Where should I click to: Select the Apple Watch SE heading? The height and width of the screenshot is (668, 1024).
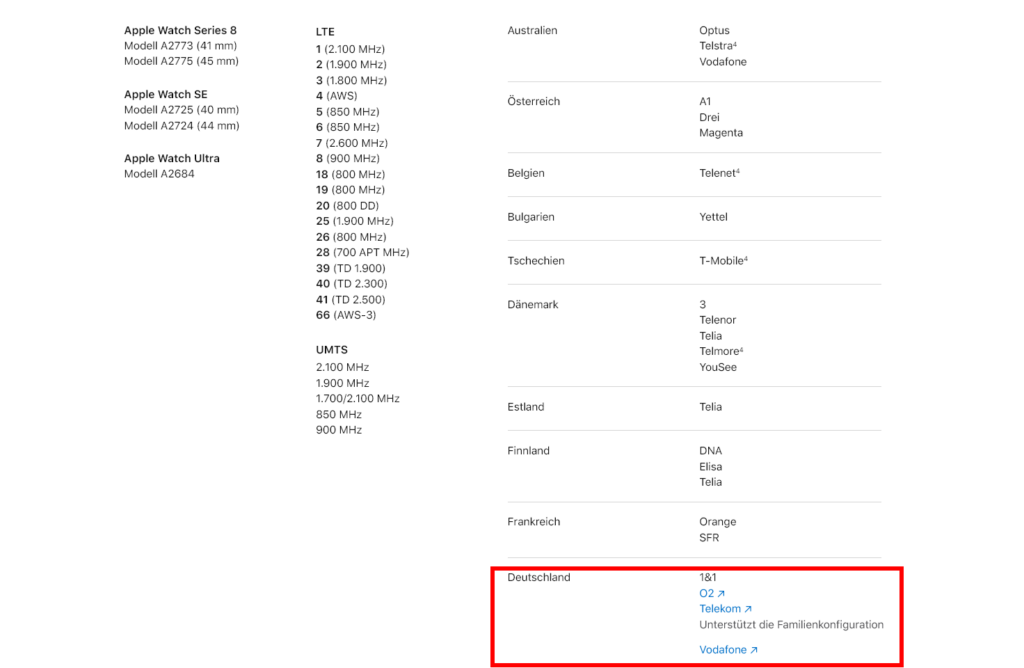(x=166, y=94)
